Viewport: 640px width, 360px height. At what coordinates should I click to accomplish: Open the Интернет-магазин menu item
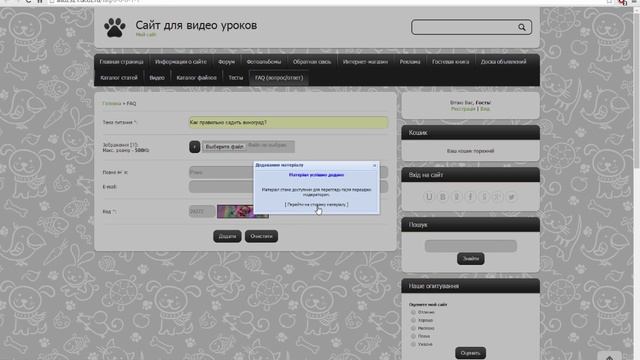365,62
